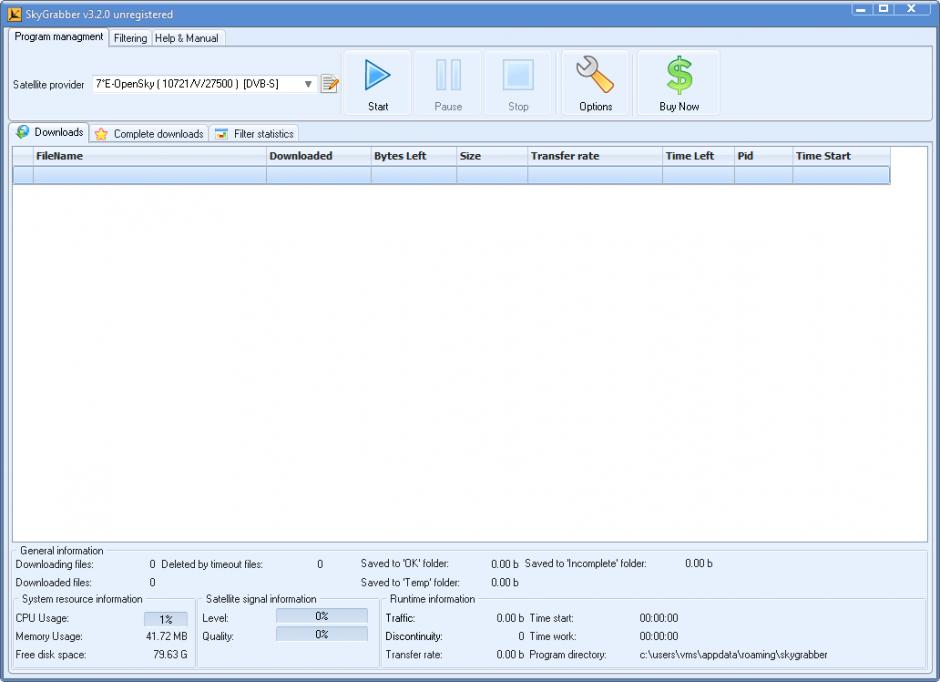The width and height of the screenshot is (940, 682).
Task: Start grabbing with the Start play icon
Action: (x=377, y=76)
